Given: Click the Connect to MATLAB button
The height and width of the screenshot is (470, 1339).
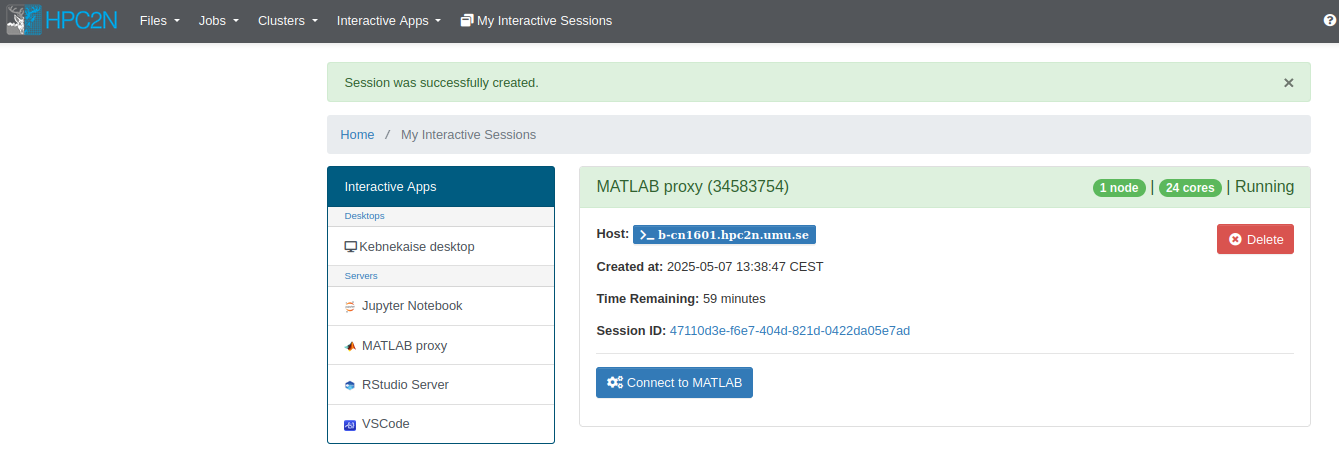Looking at the screenshot, I should 674,382.
